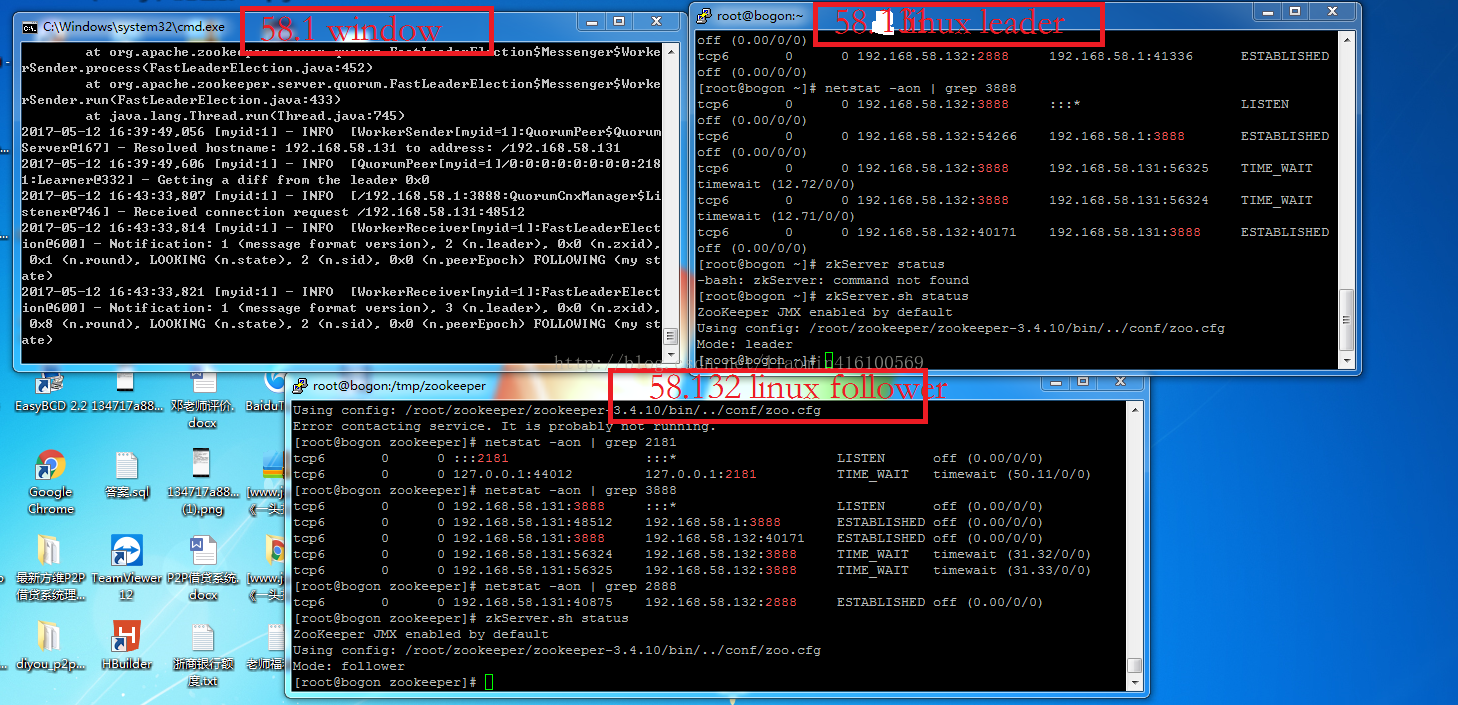Close the root@bogon:/tmp/zookeeper window
This screenshot has height=705, width=1458.
[1120, 381]
